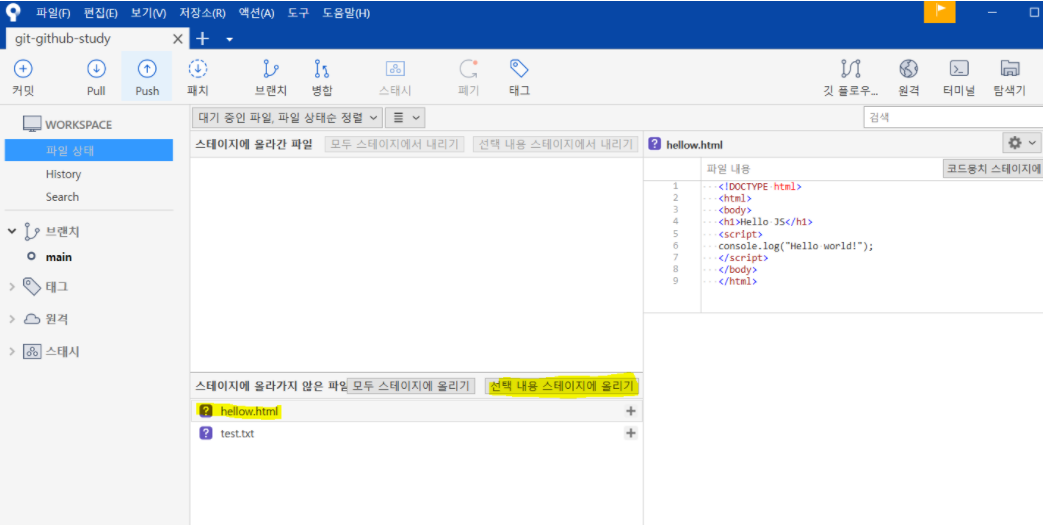The height and width of the screenshot is (525, 1043).
Task: Close the git-github-study tab
Action: point(178,39)
